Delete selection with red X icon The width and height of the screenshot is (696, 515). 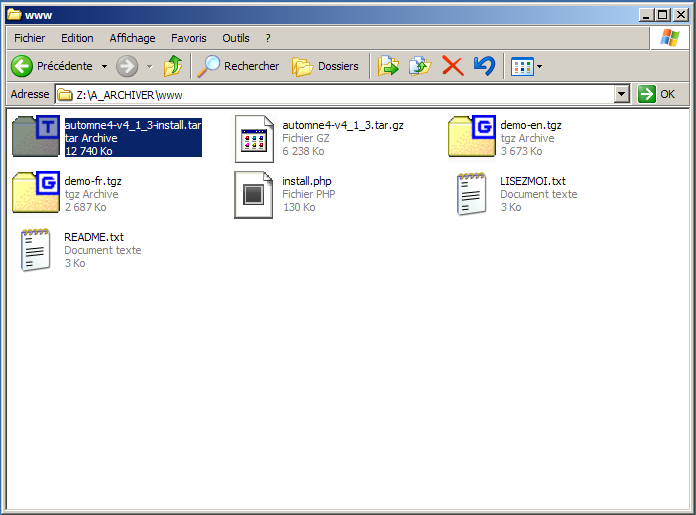coord(453,66)
